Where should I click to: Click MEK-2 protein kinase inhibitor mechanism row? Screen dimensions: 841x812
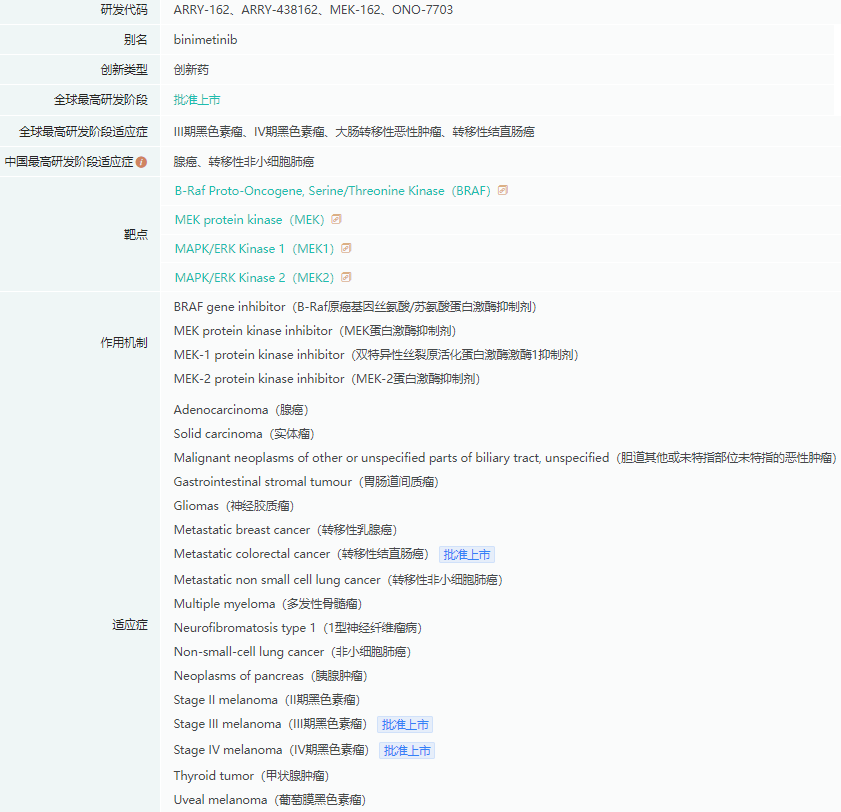(x=327, y=379)
